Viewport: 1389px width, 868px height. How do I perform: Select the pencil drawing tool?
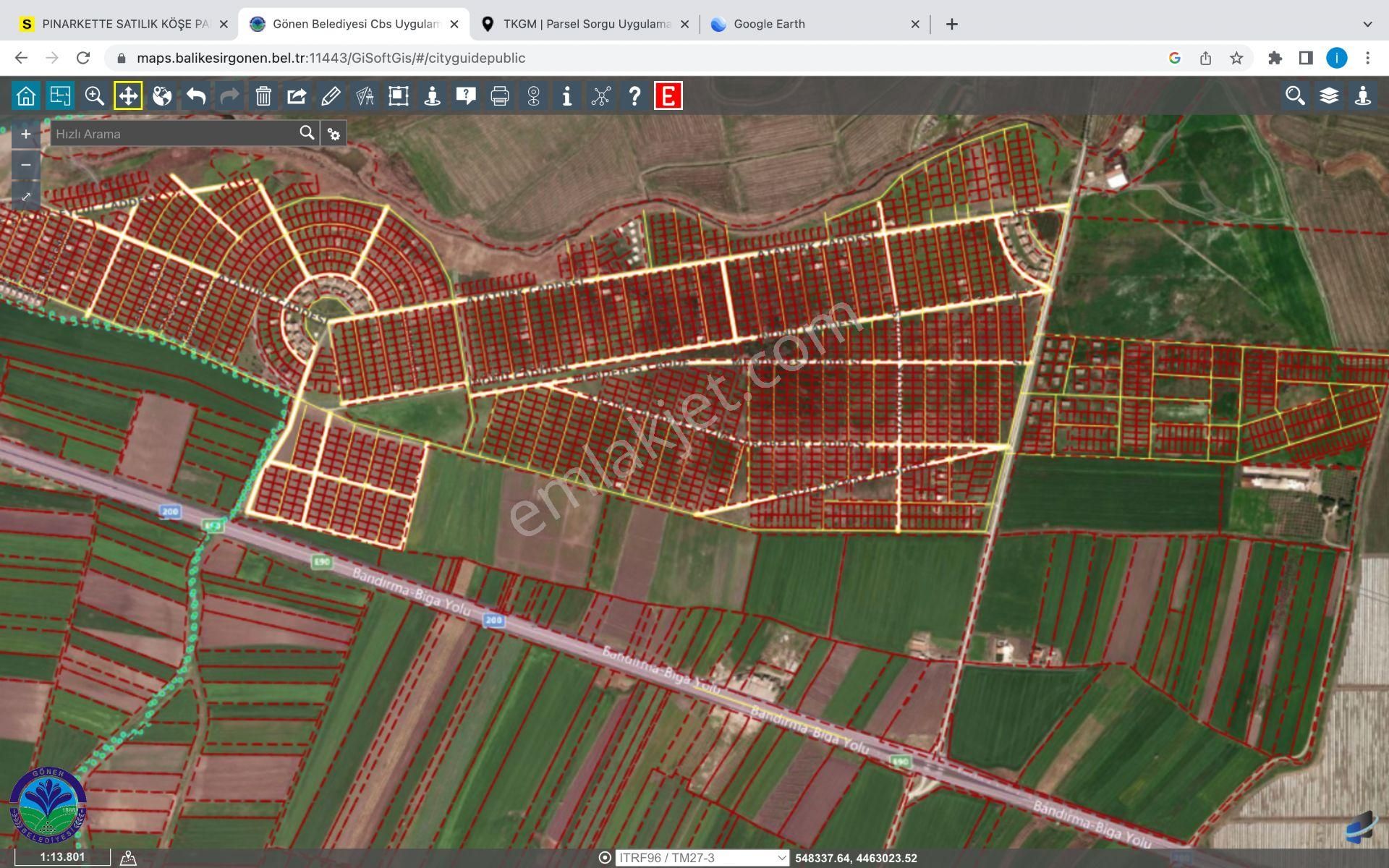[331, 95]
